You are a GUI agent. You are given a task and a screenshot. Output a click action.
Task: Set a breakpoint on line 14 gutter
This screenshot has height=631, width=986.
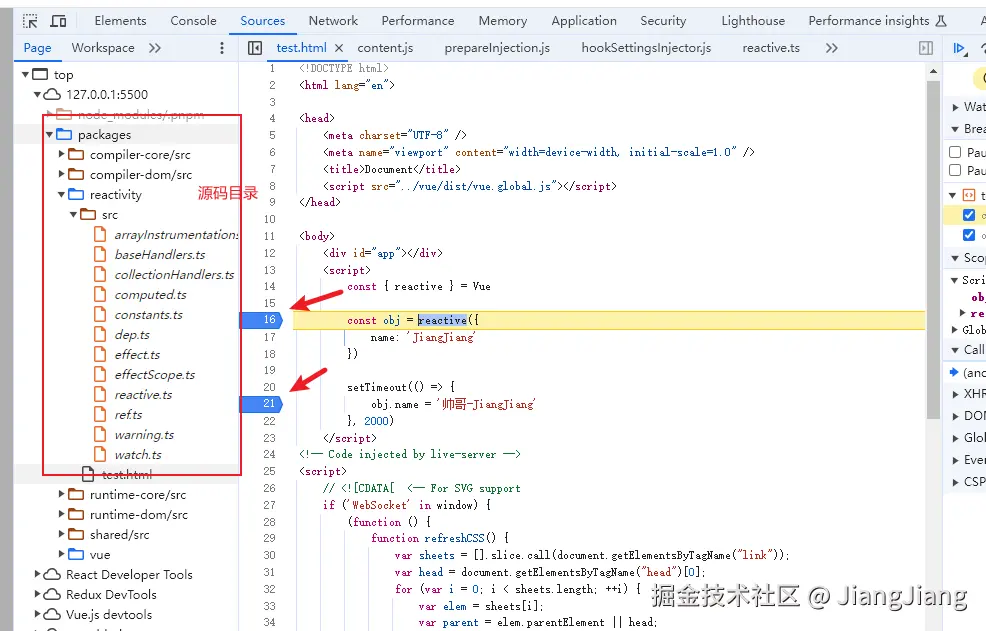[x=269, y=286]
